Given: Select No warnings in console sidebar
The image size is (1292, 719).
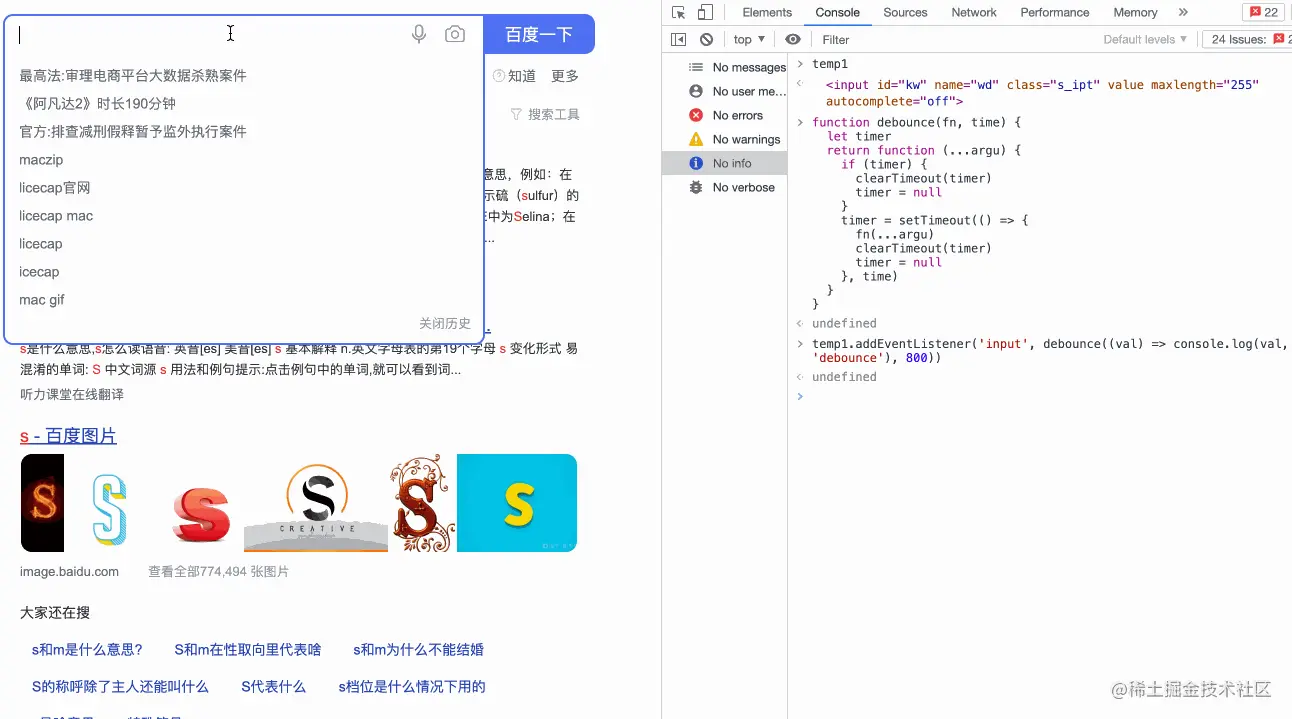Looking at the screenshot, I should pyautogui.click(x=725, y=139).
